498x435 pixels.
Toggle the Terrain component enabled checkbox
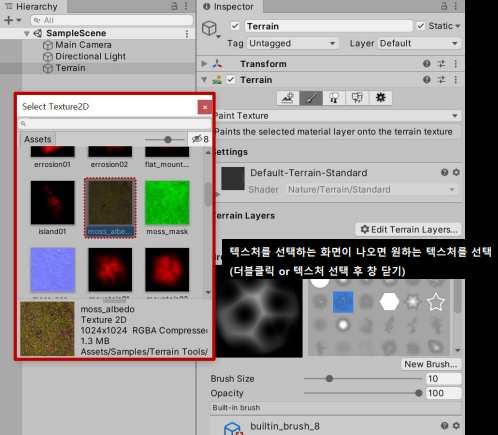231,80
